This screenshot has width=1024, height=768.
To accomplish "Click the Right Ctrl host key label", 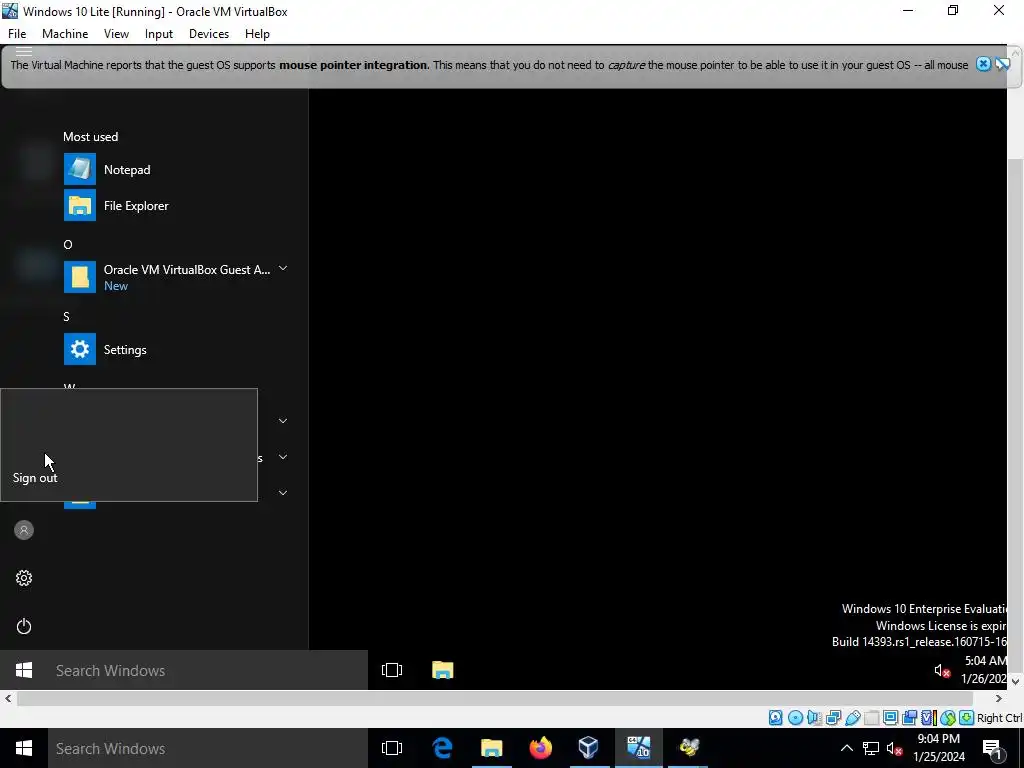I will pos(999,718).
